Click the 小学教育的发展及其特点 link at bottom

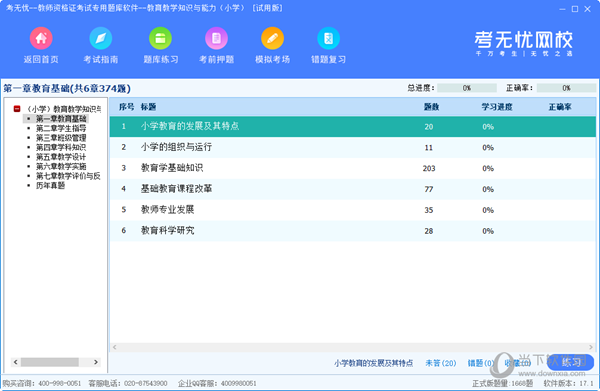[x=373, y=363]
